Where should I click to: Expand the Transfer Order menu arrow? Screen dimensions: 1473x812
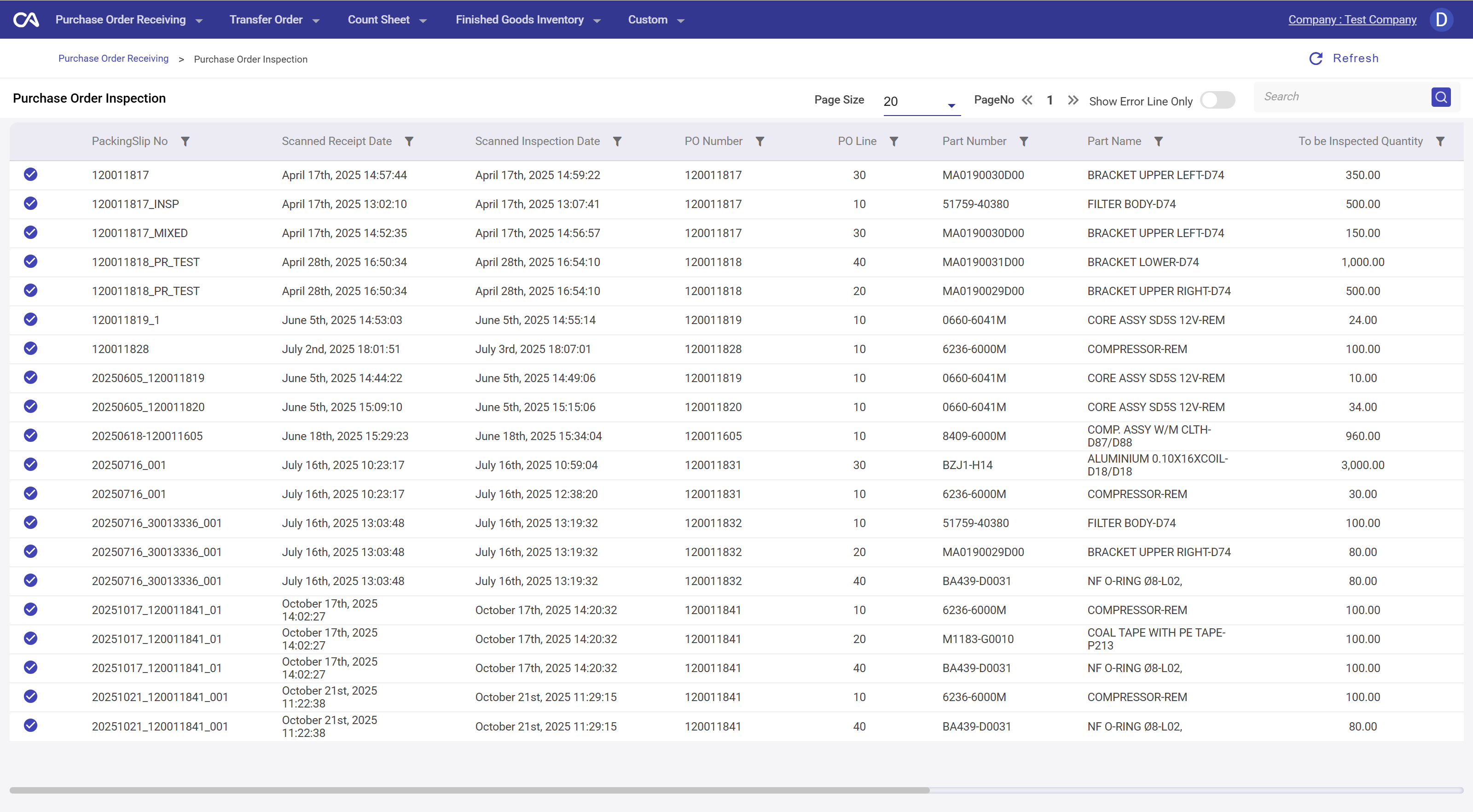pyautogui.click(x=316, y=21)
